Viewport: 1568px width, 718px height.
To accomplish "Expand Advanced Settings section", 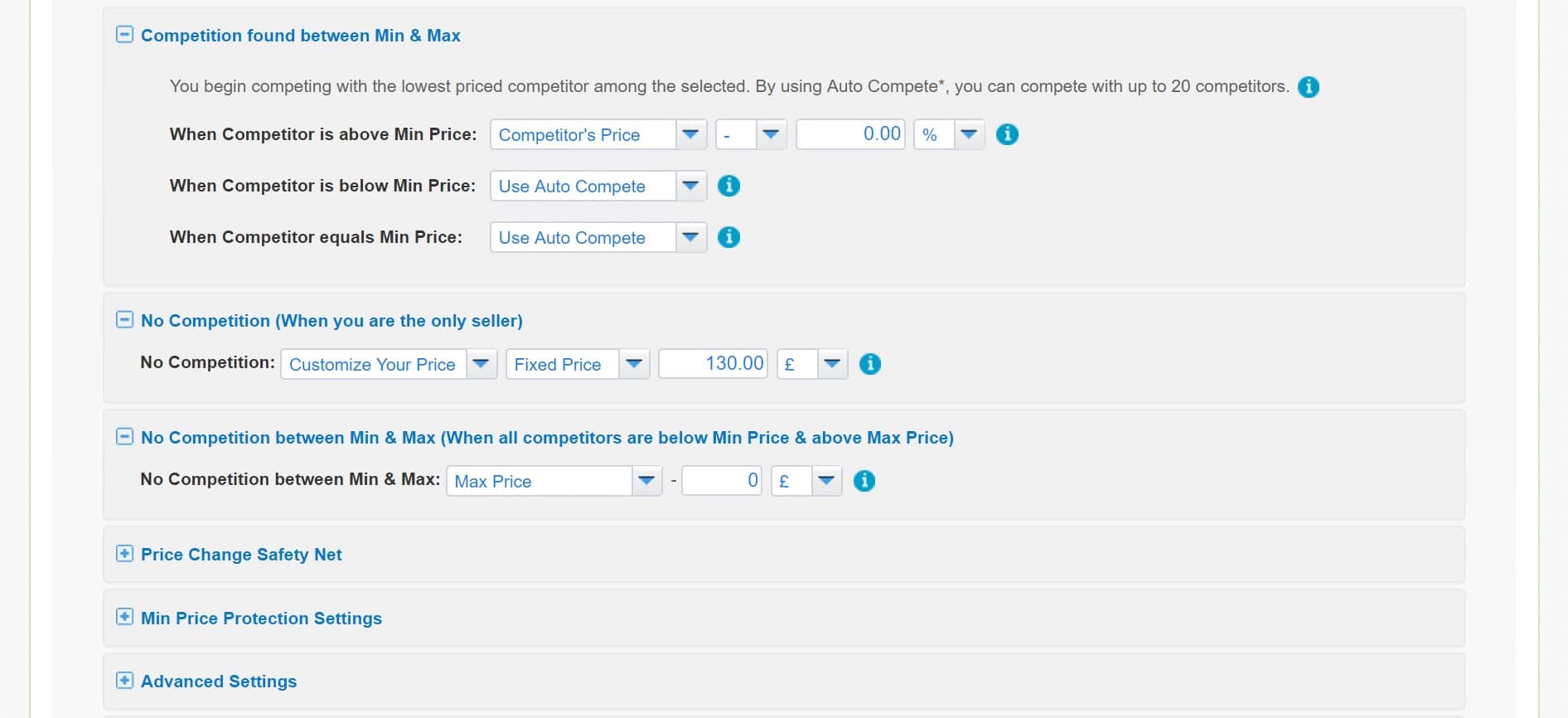I will [x=124, y=681].
